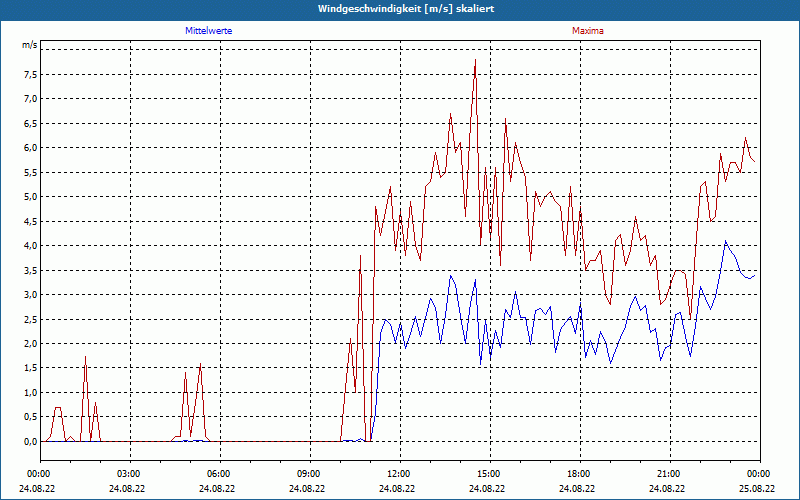Viewport: 800px width, 500px height.
Task: Click the 3,5 y-axis value
Action: 31,270
